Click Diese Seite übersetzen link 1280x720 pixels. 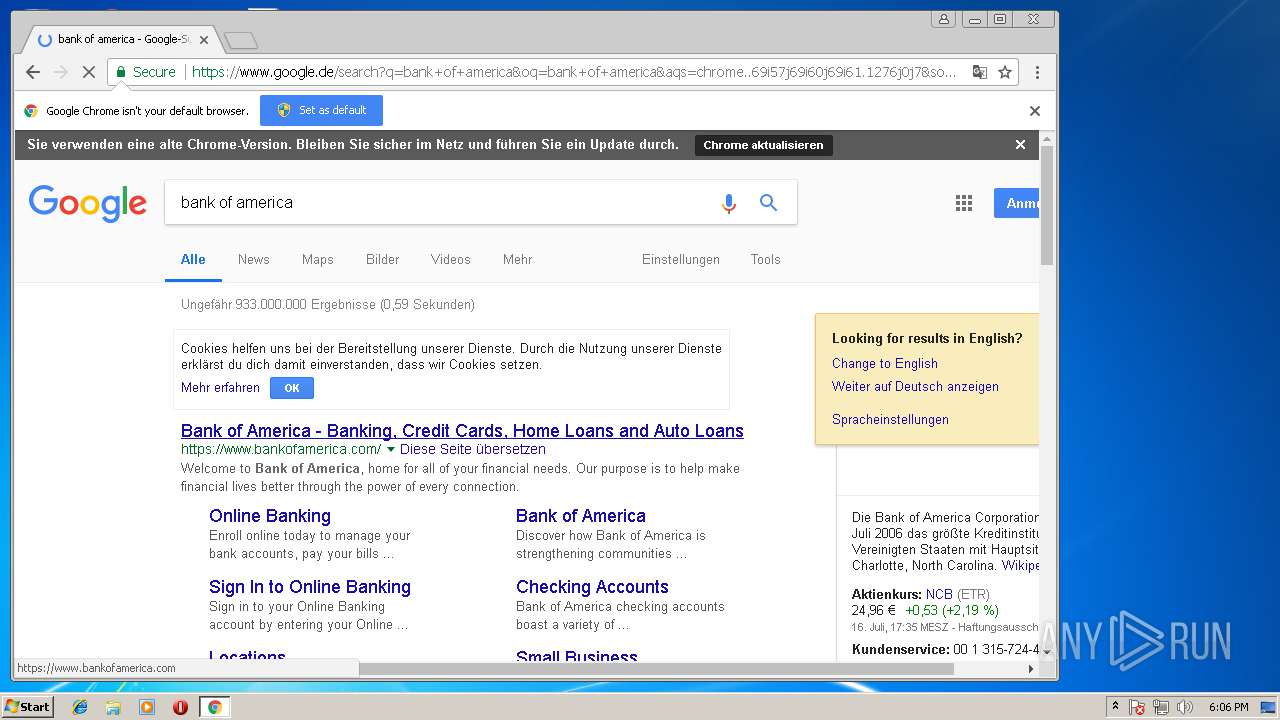coord(473,450)
